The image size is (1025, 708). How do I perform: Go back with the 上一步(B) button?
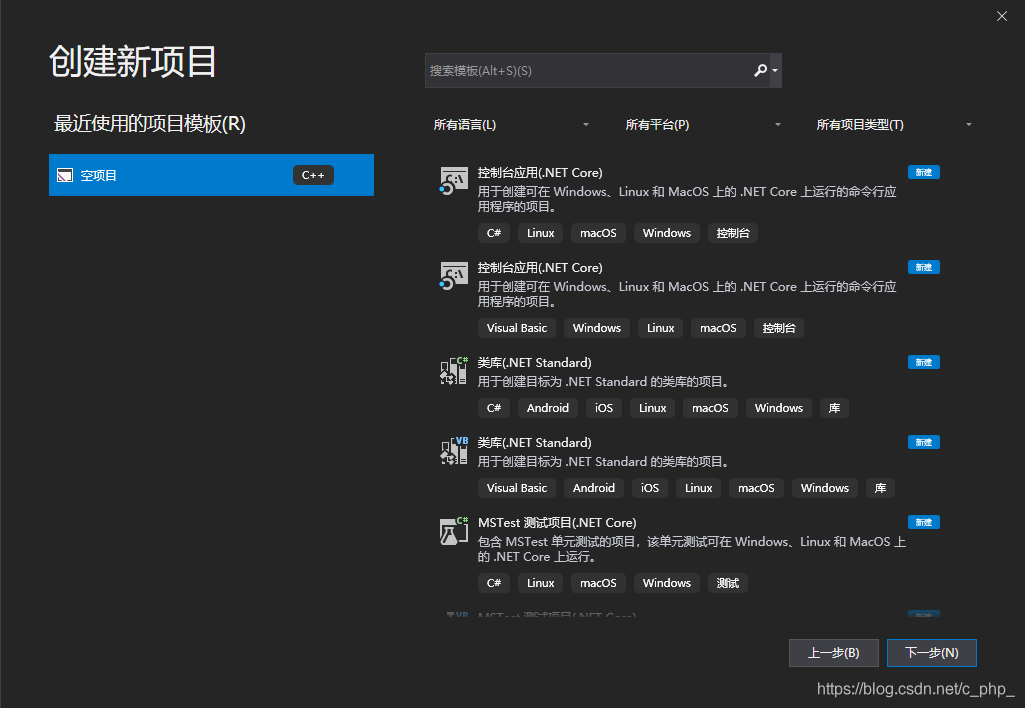(x=833, y=653)
